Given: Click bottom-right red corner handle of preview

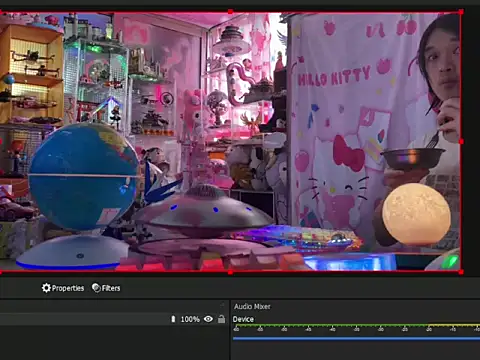Looking at the screenshot, I should point(461,272).
